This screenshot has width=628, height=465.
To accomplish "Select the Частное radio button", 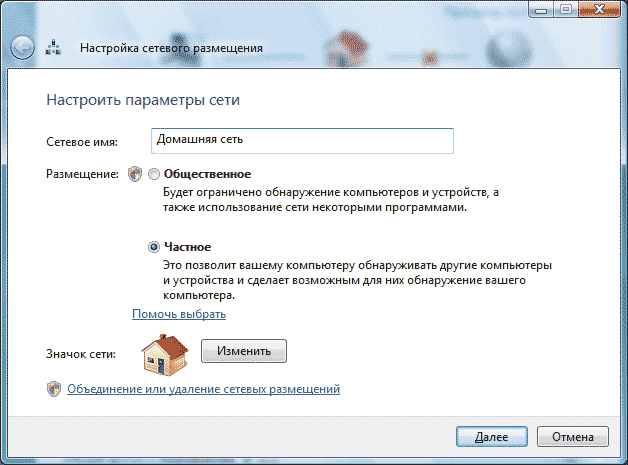I will (x=153, y=246).
